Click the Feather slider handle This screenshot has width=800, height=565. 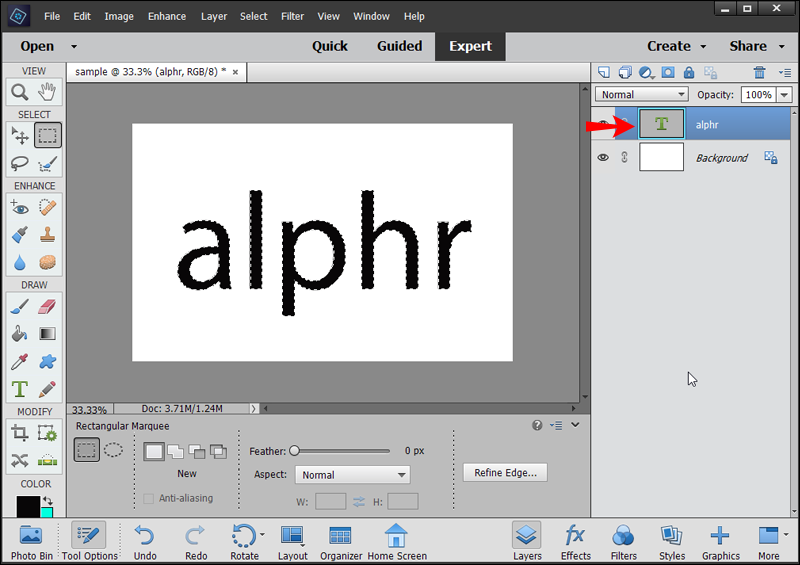[x=294, y=451]
